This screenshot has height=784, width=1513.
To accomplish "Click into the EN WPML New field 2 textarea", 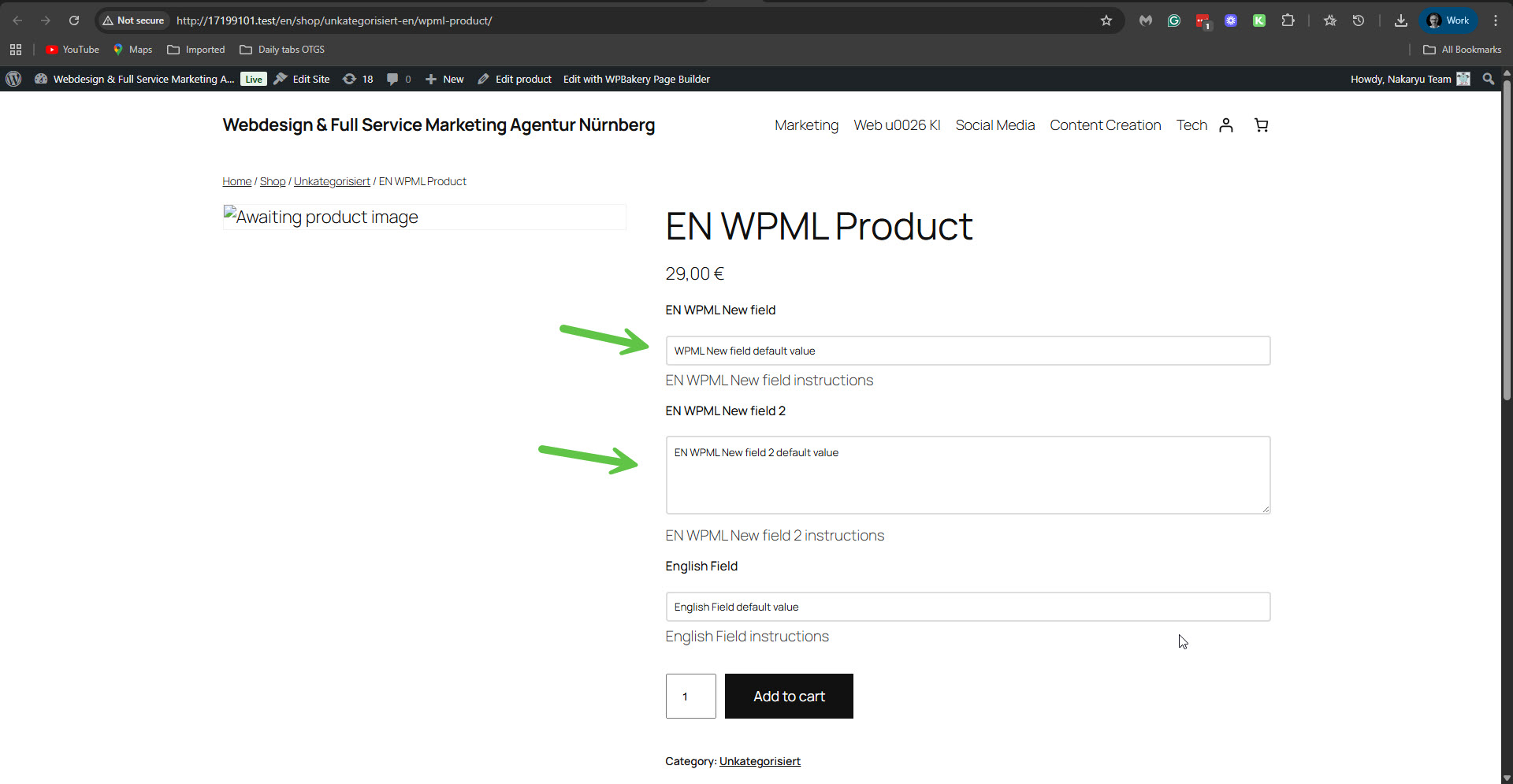I will [968, 475].
